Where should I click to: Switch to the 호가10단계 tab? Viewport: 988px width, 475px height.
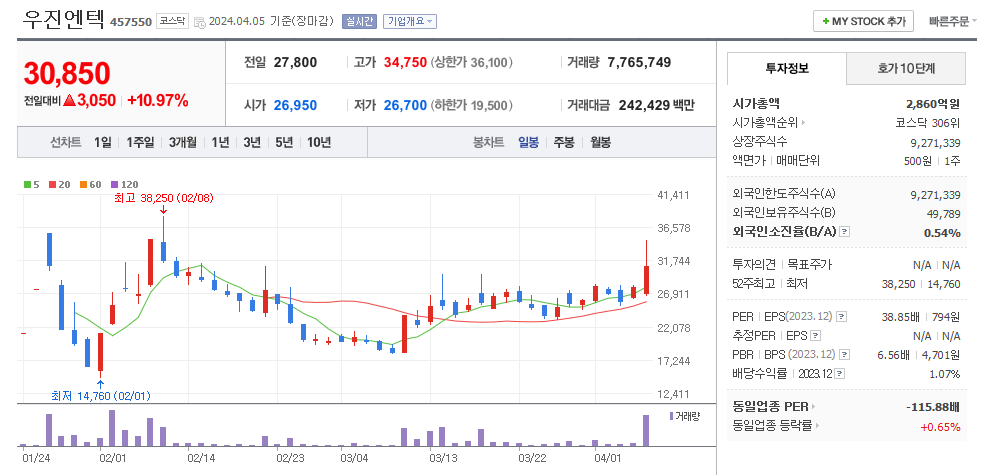click(x=905, y=68)
